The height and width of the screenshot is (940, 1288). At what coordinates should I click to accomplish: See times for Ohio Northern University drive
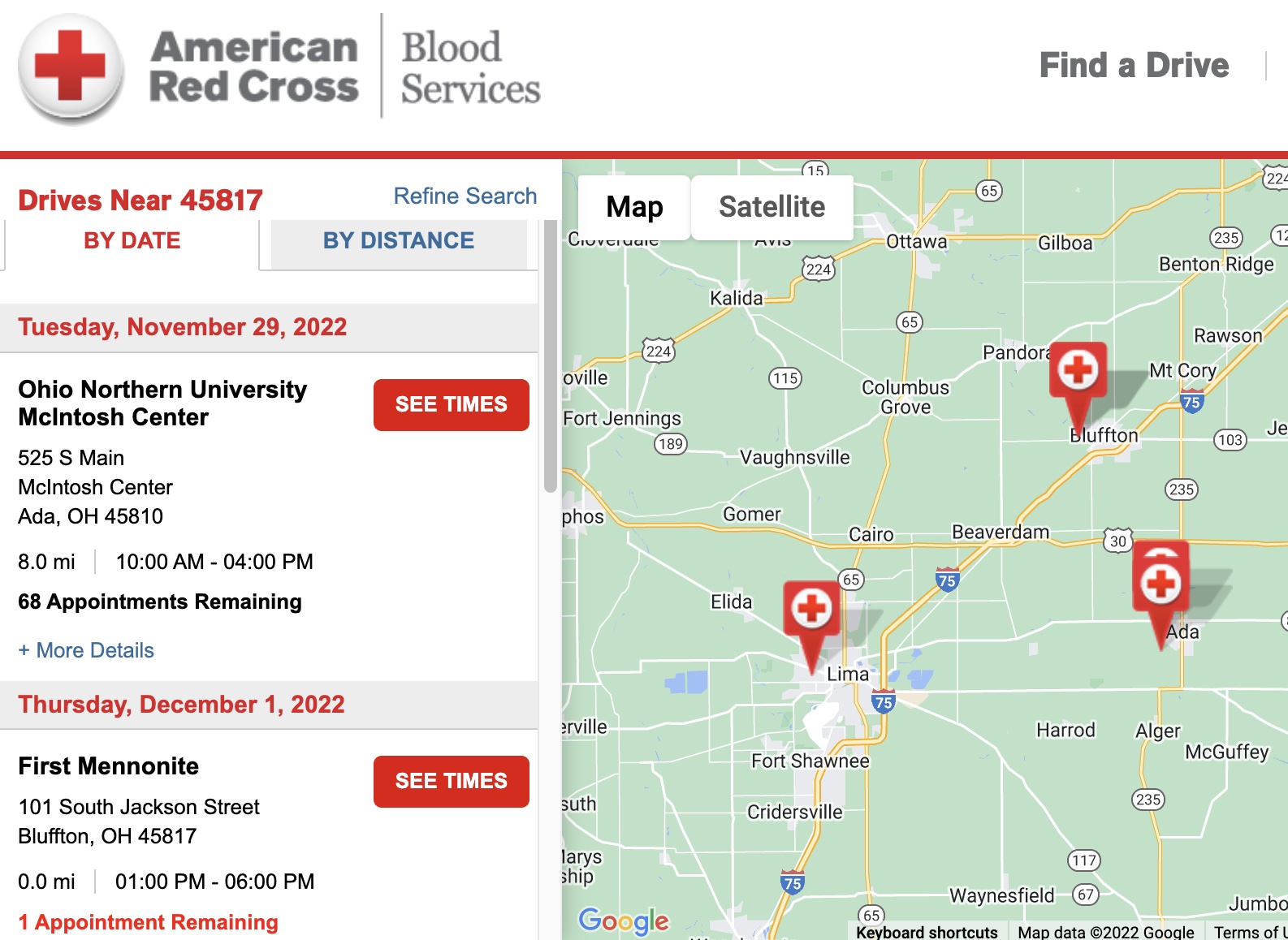[452, 404]
